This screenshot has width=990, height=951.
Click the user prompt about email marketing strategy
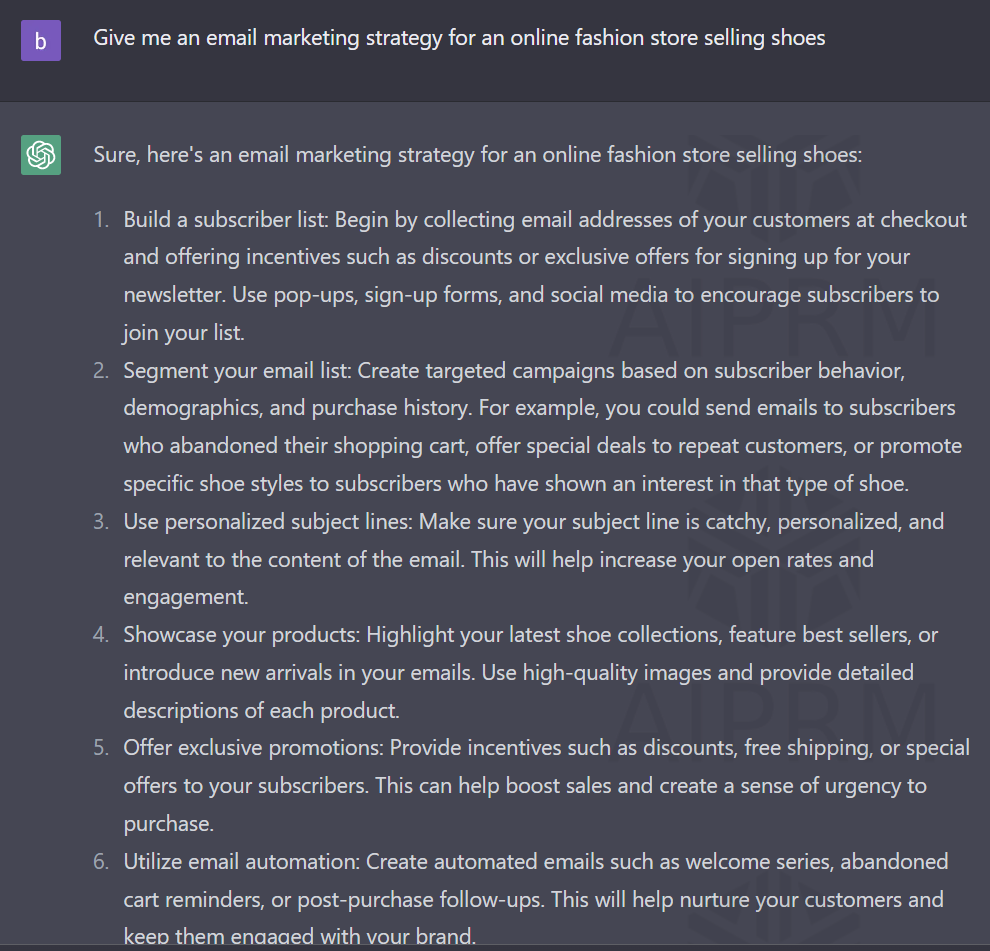click(x=459, y=38)
